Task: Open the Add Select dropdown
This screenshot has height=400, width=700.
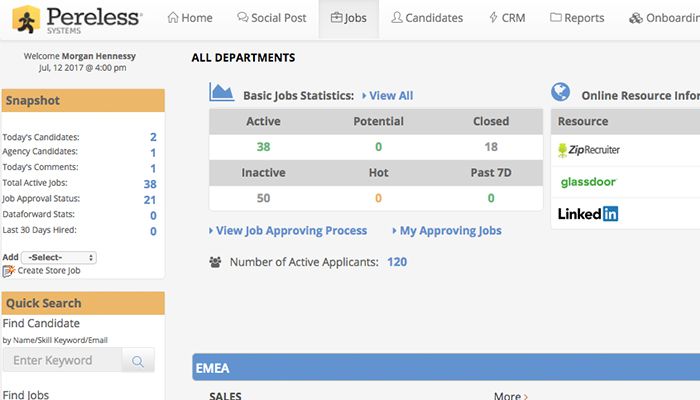Action: (x=58, y=257)
